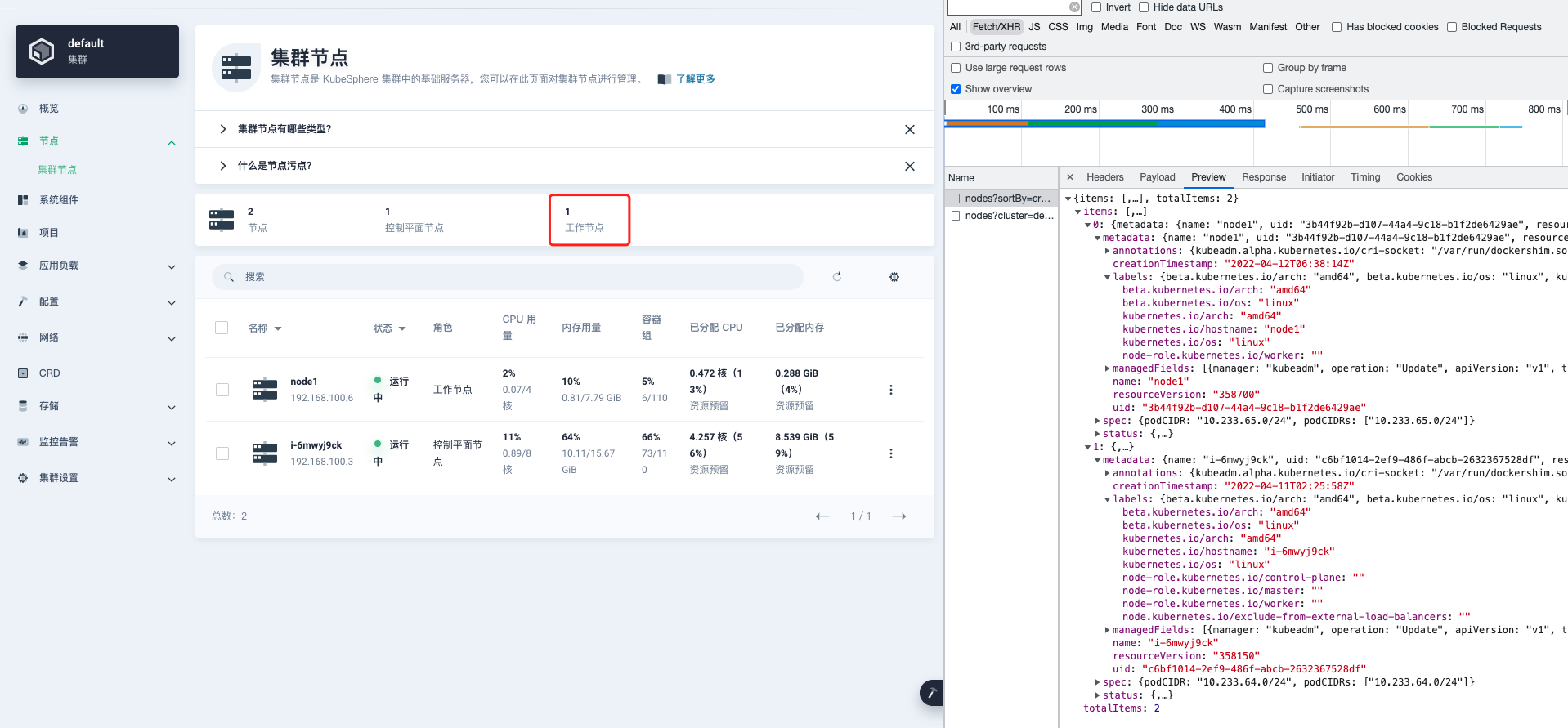Select 集群节点 in the sidebar submenu
The width and height of the screenshot is (1568, 728).
pos(57,170)
